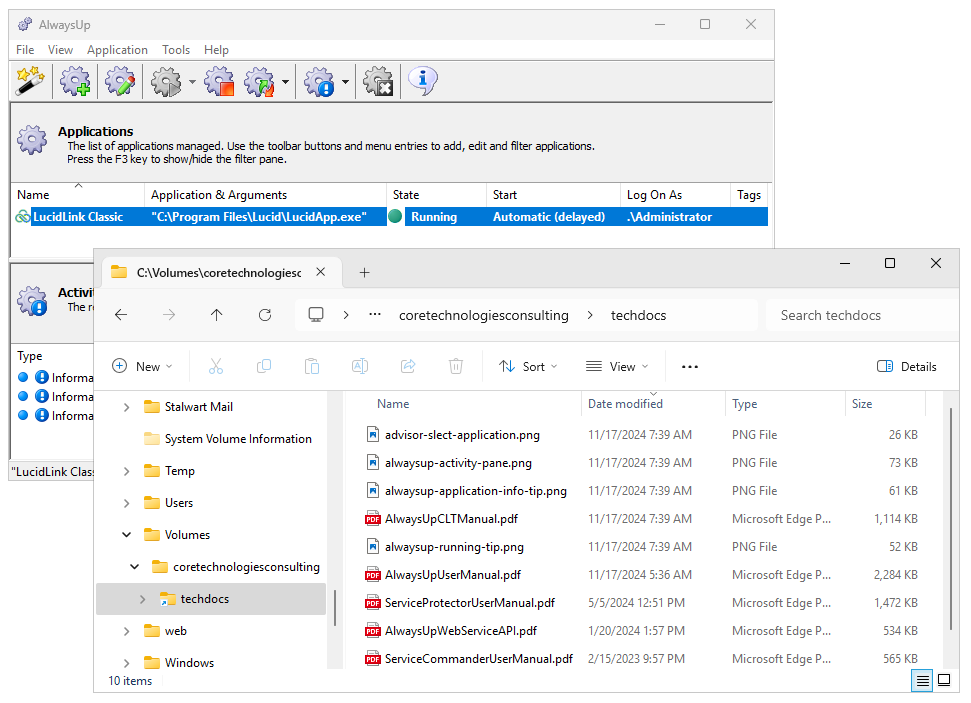Select the LucidLink Classic application row

(390, 217)
